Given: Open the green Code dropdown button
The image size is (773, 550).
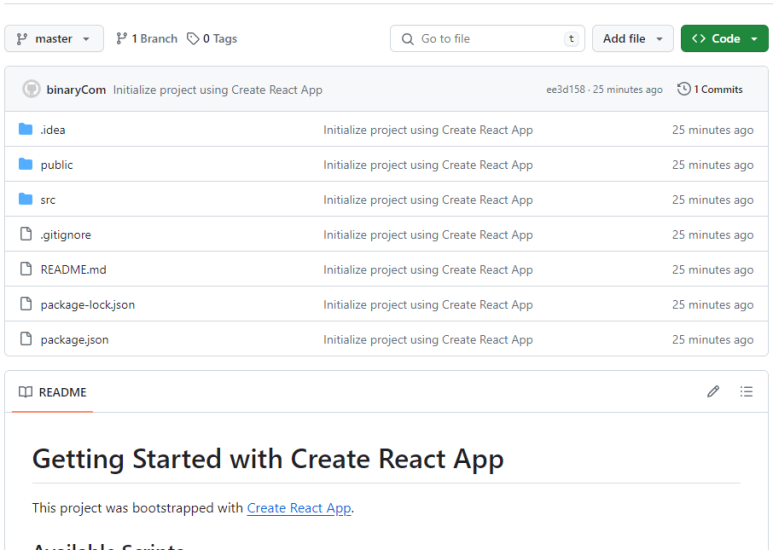Looking at the screenshot, I should [x=724, y=38].
